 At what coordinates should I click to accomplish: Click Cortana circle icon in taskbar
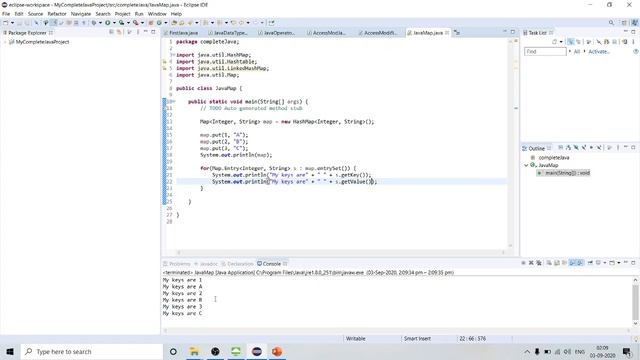click(x=173, y=351)
